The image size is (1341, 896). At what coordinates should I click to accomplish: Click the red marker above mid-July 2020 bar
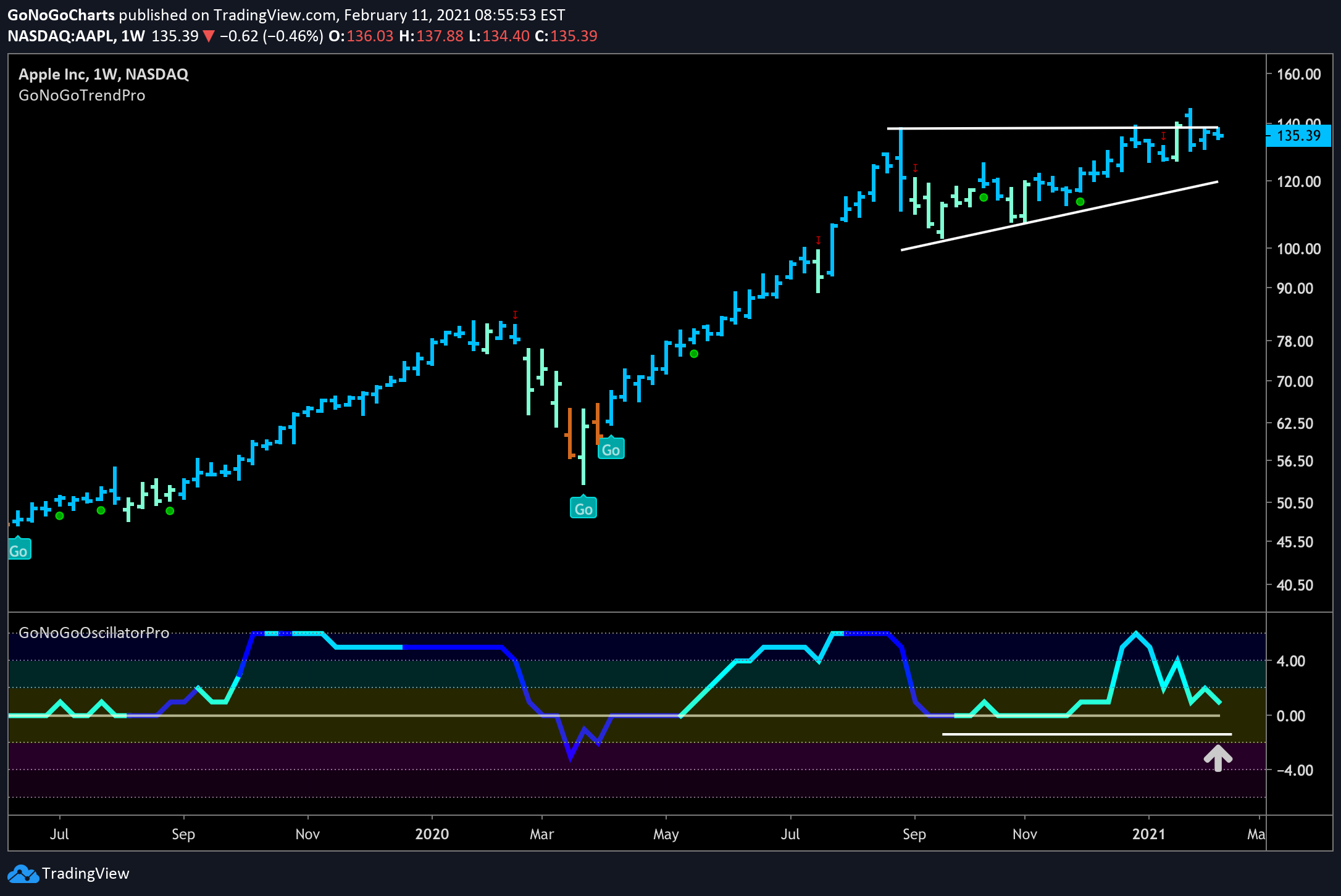[x=818, y=240]
